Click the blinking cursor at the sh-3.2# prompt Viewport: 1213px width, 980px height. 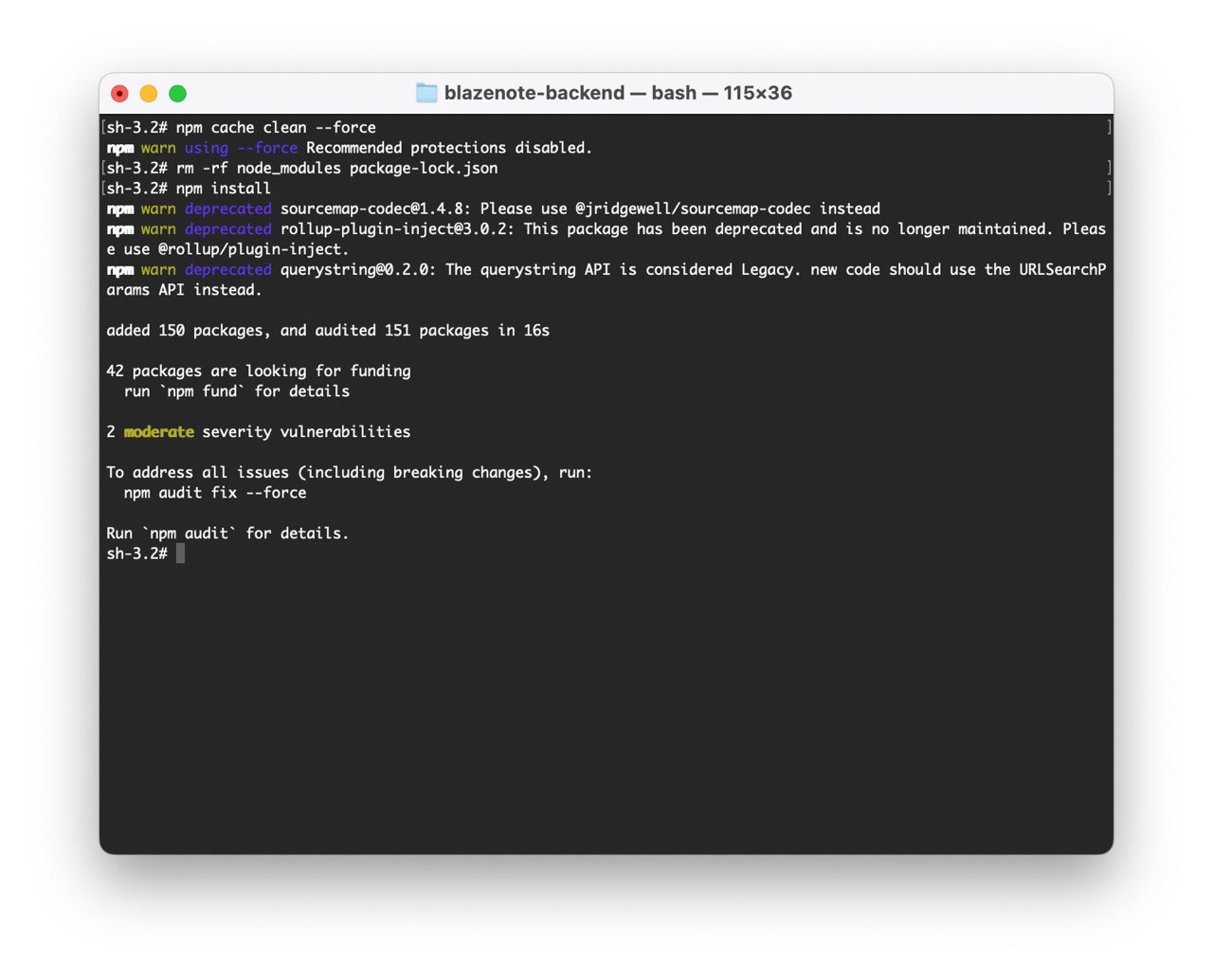click(180, 554)
